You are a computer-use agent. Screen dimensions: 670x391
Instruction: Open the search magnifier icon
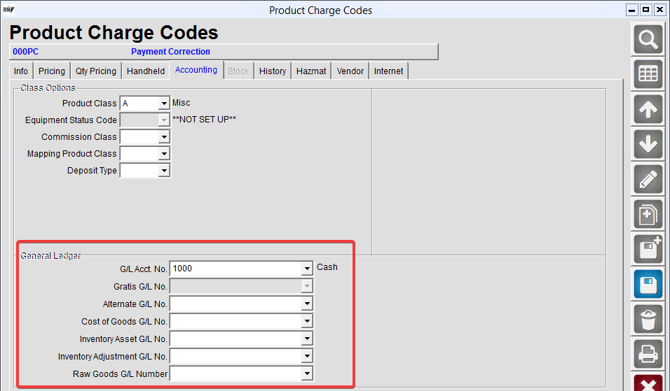click(x=648, y=39)
